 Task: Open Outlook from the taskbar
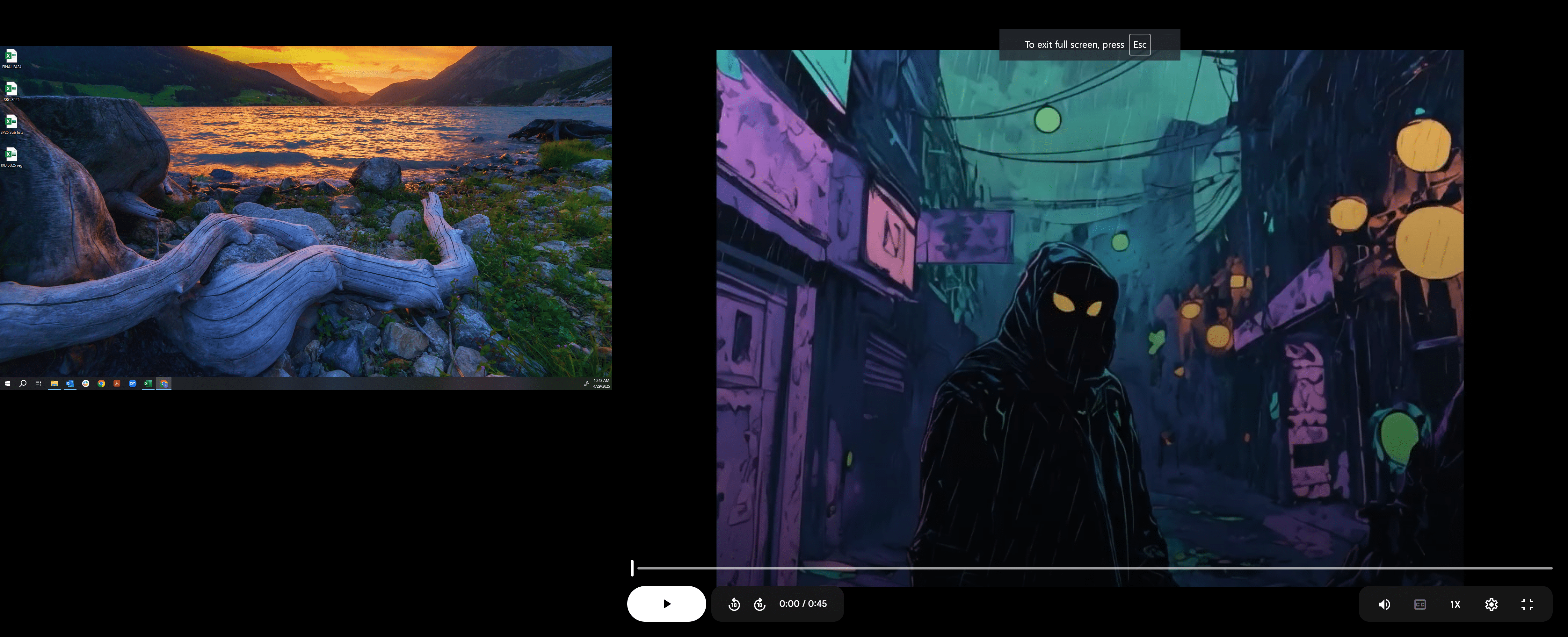70,383
